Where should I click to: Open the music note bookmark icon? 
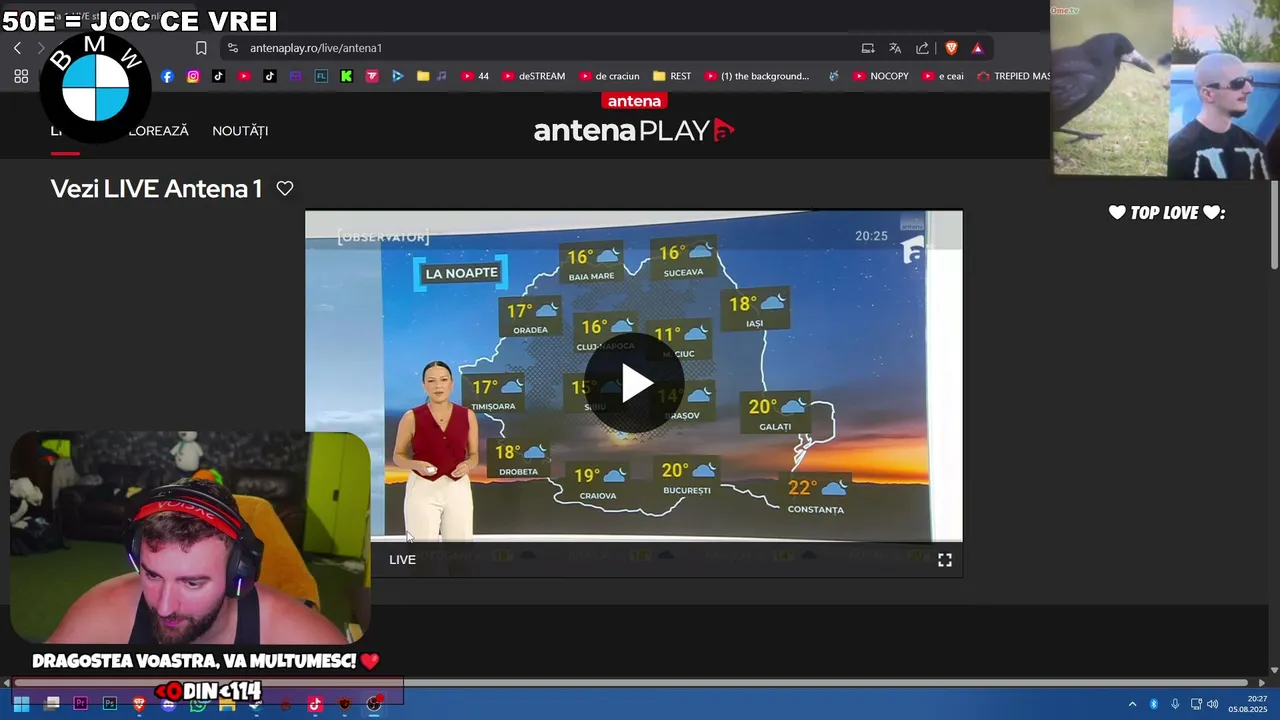pos(442,76)
